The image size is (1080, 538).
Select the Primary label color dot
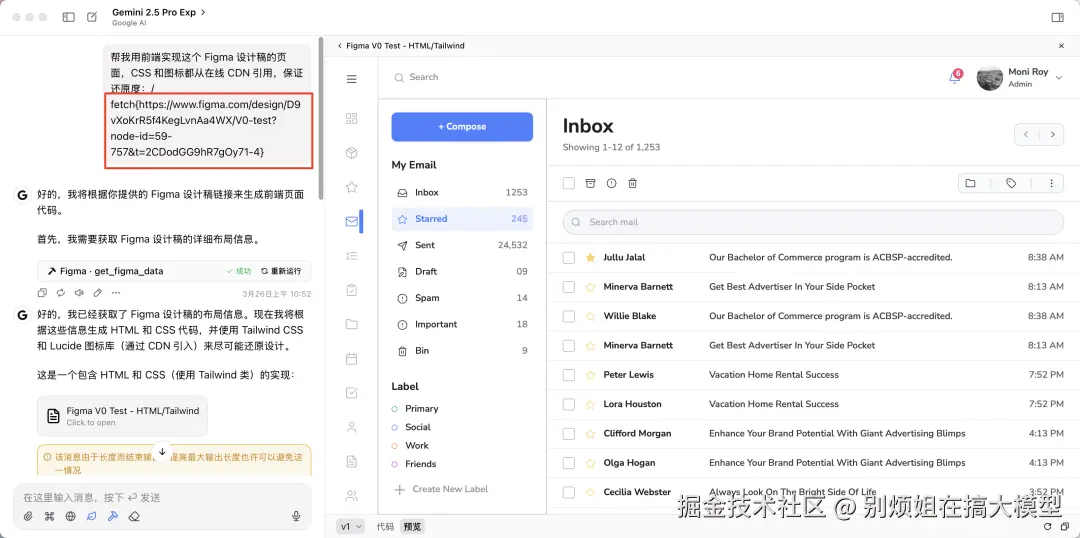click(x=395, y=408)
